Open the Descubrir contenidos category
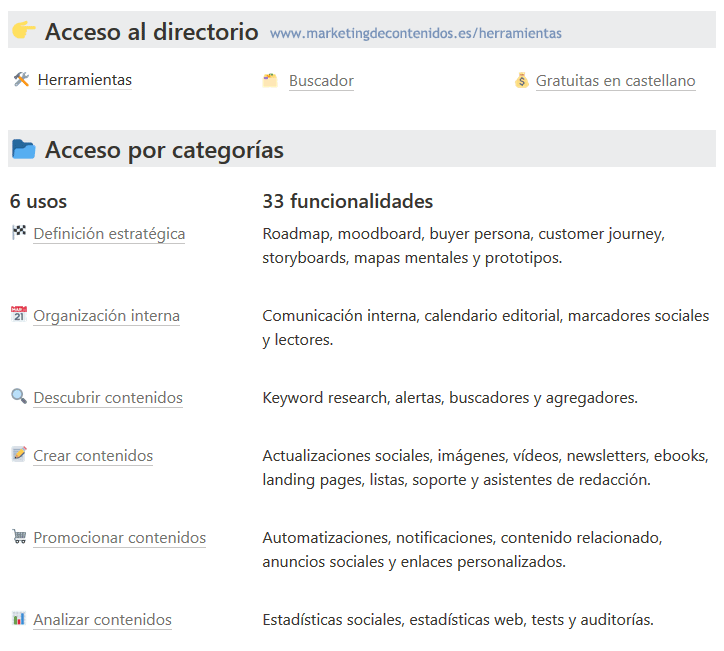This screenshot has width=724, height=651. click(108, 398)
